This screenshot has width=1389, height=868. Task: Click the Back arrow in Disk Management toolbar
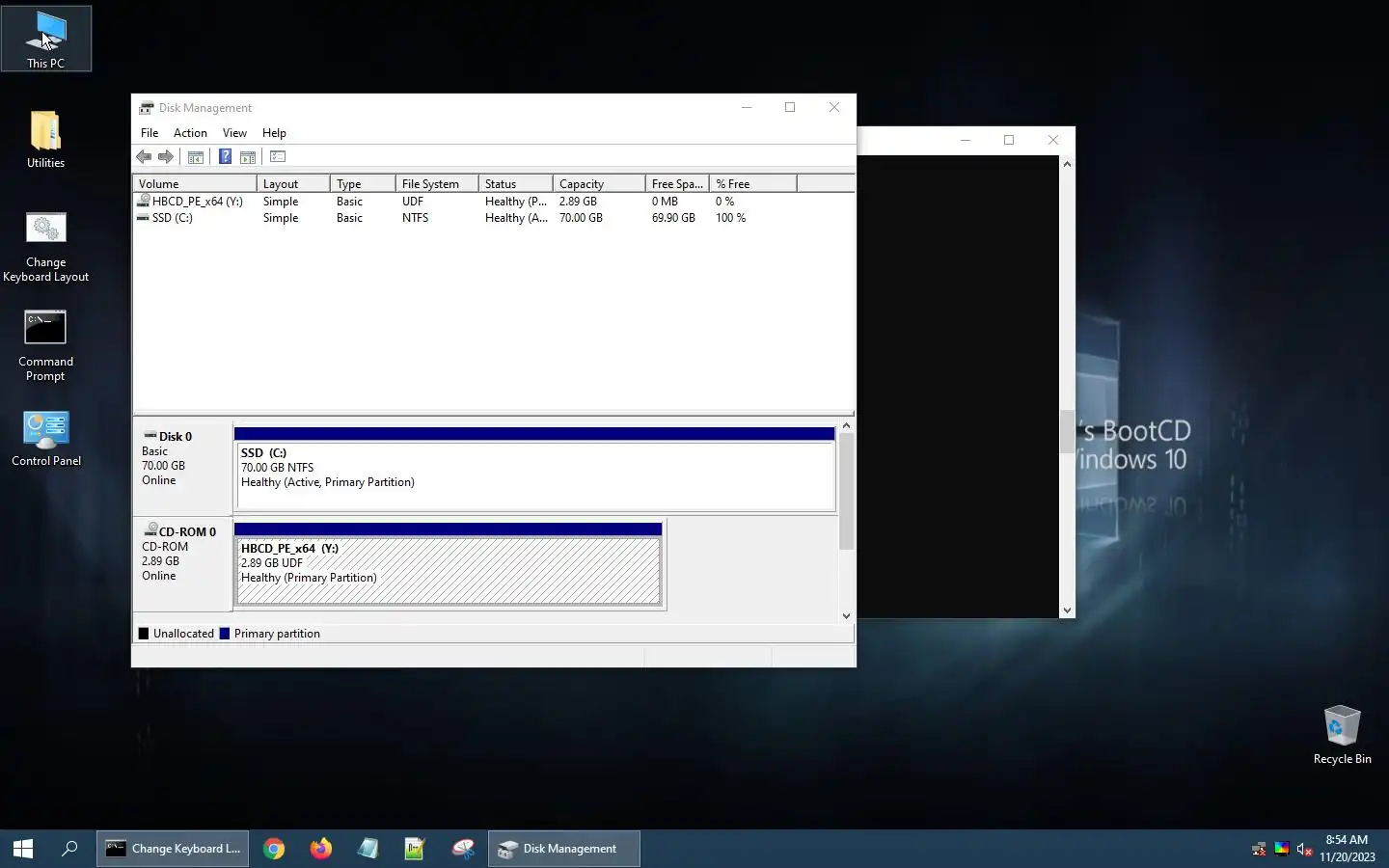click(144, 157)
